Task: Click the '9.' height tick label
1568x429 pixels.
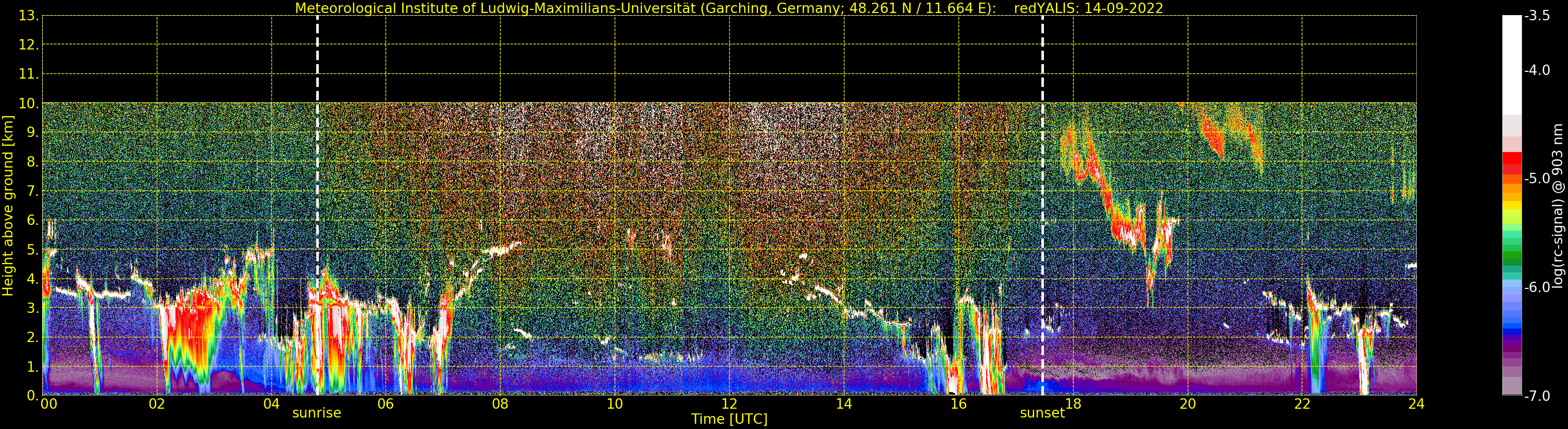Action: point(32,133)
